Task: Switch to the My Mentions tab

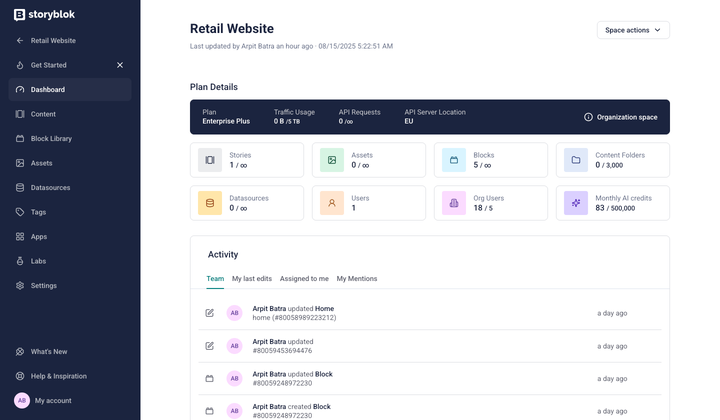Action: pyautogui.click(x=357, y=279)
